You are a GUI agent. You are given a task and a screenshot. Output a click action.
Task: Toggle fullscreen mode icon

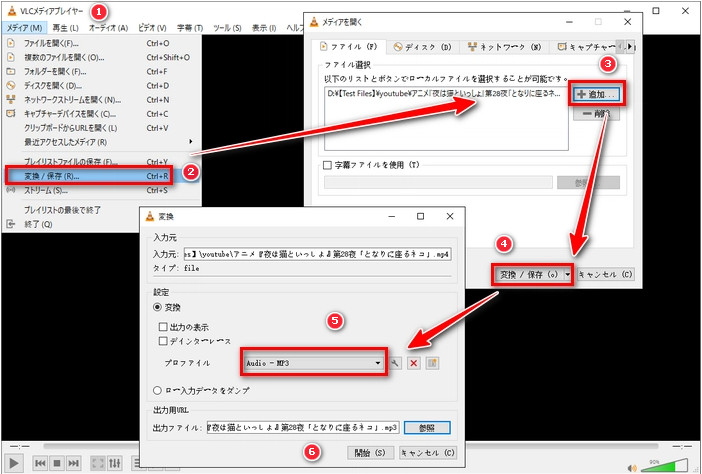pyautogui.click(x=98, y=463)
